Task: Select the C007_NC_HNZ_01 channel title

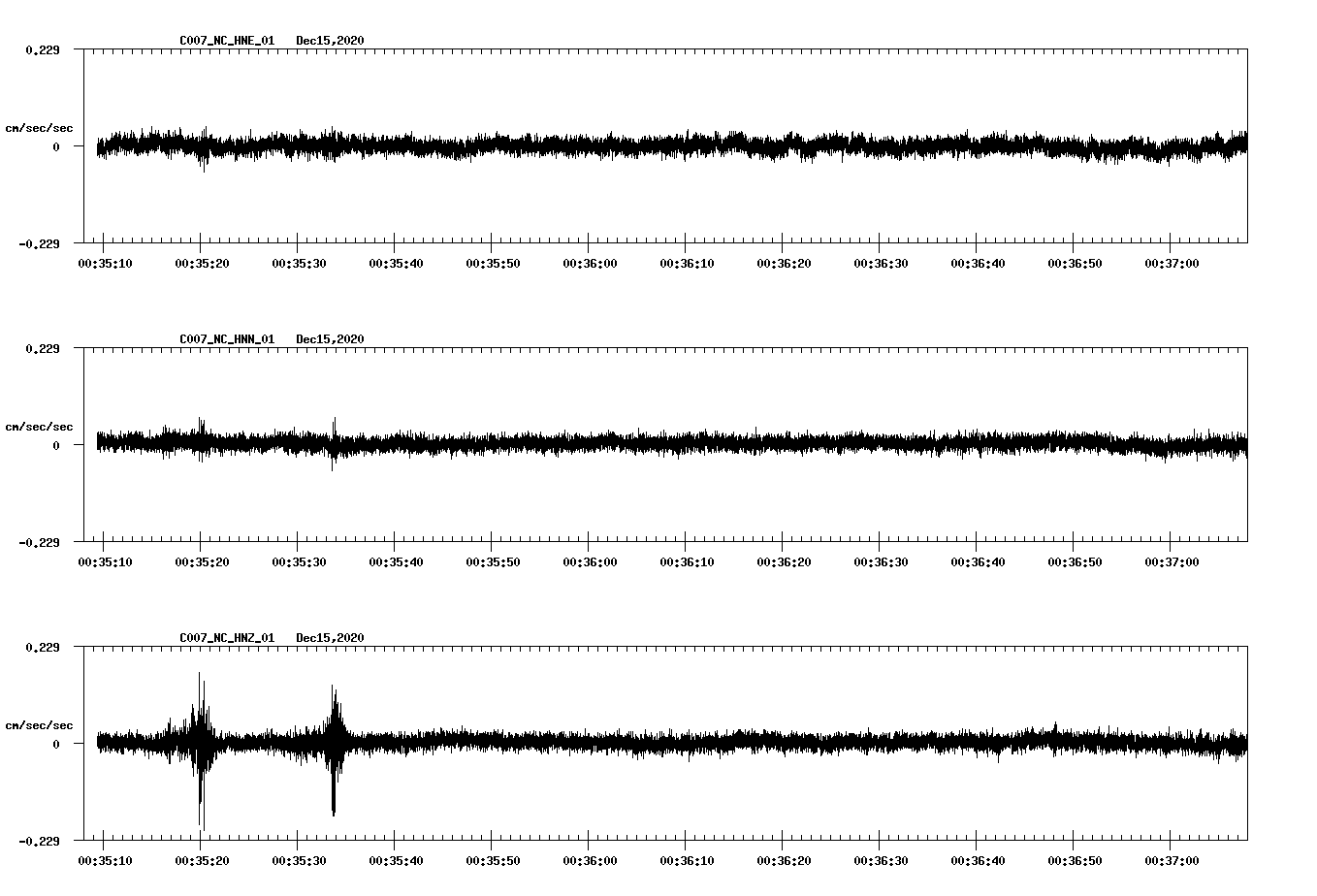Action: click(225, 638)
